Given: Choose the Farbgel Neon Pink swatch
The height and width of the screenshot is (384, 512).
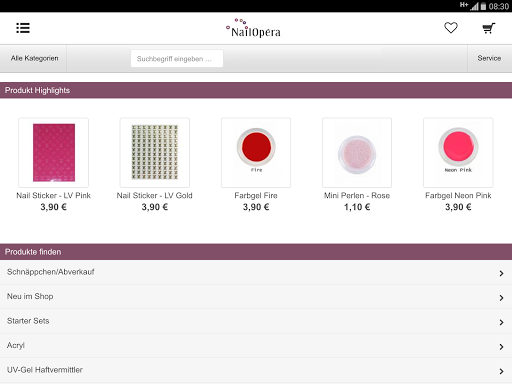Looking at the screenshot, I should [x=458, y=147].
